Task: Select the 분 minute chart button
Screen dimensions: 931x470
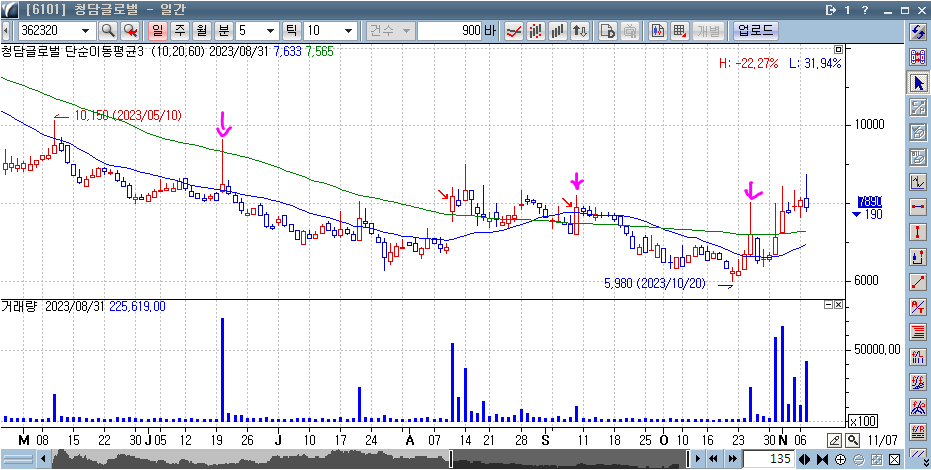Action: click(x=223, y=30)
